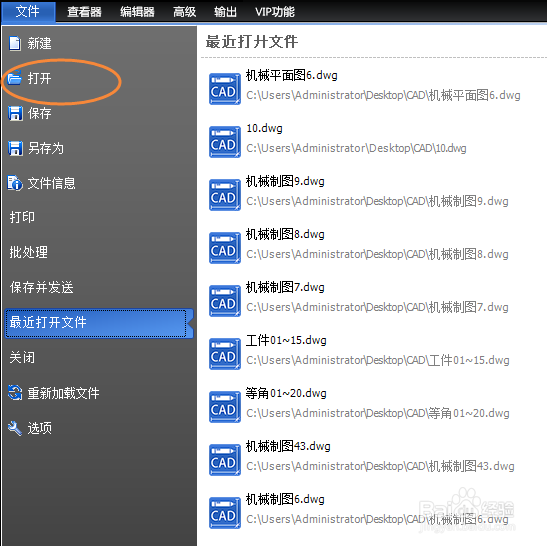Viewport: 547px width, 546px height.
Task: Click the CAD icon for 10.dwg
Action: [225, 142]
